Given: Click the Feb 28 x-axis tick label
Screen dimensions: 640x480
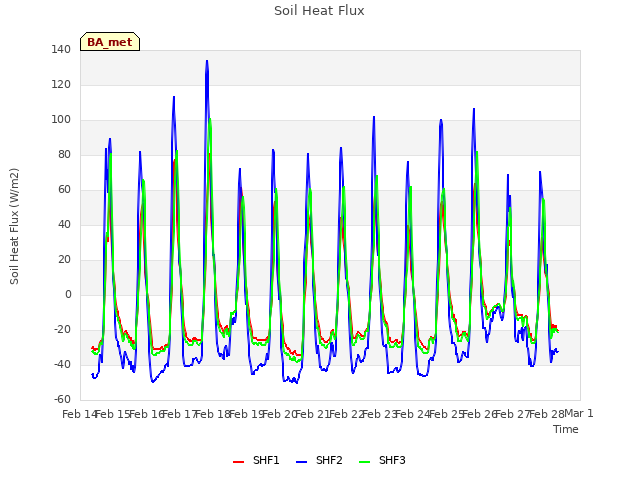Looking at the screenshot, I should 546,414.
